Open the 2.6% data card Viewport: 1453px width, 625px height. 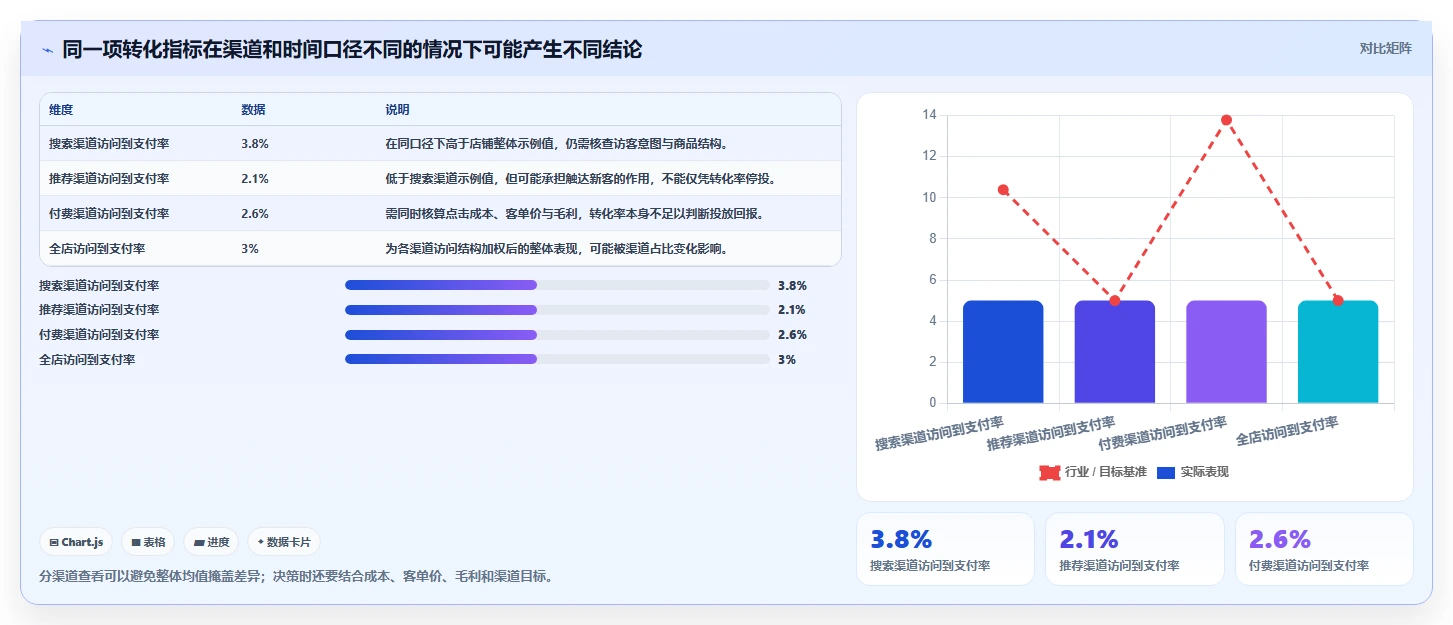(1324, 549)
